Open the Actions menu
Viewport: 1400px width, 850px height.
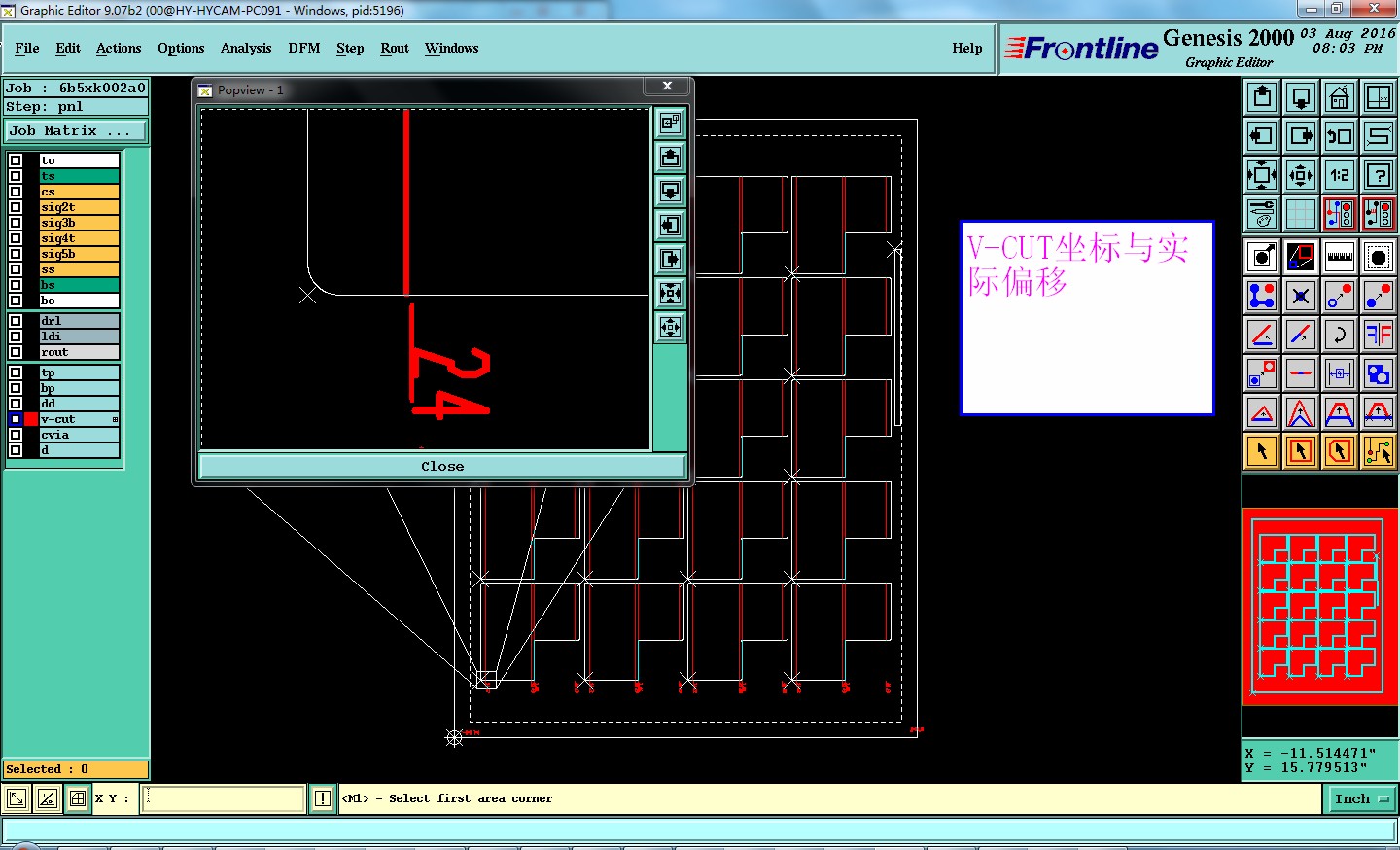pyautogui.click(x=119, y=48)
